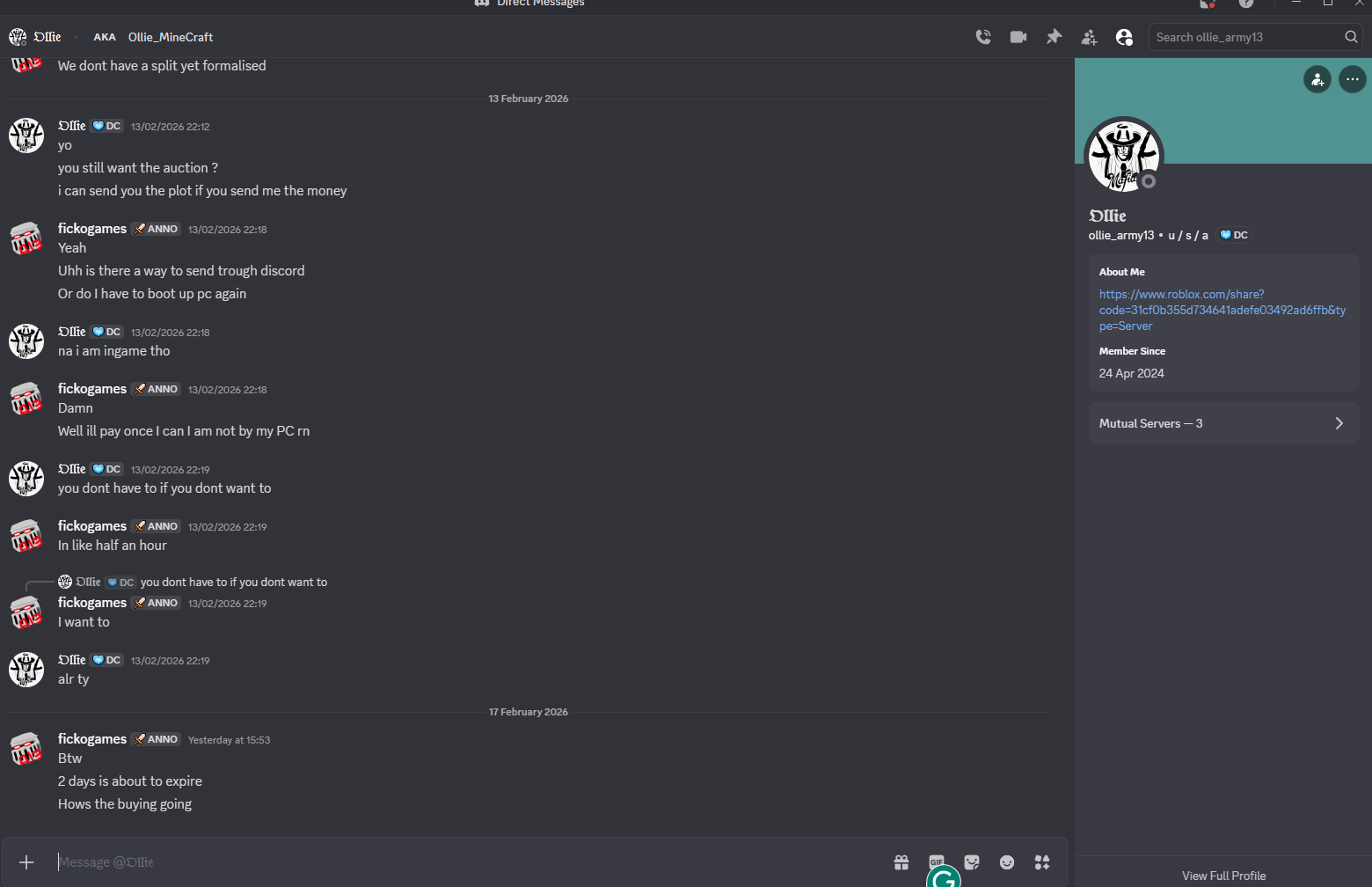
Task: Open the Roblox share link in About Me
Action: pos(1222,310)
